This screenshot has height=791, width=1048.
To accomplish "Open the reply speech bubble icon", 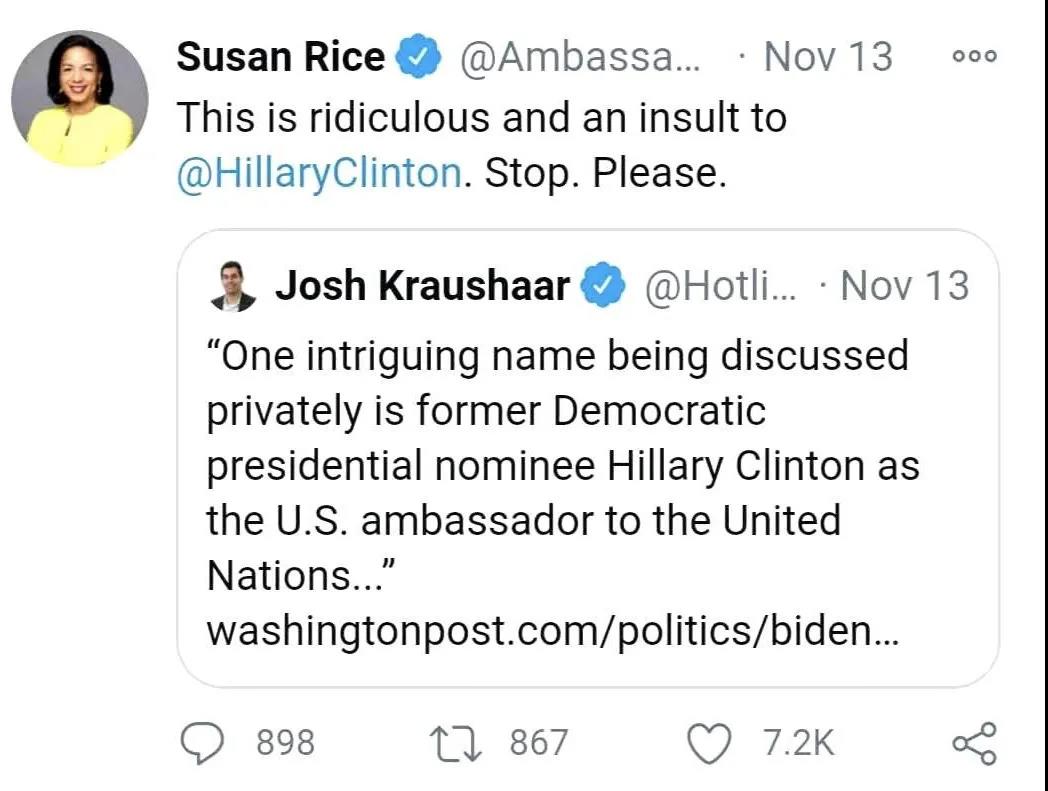I will pos(203,744).
